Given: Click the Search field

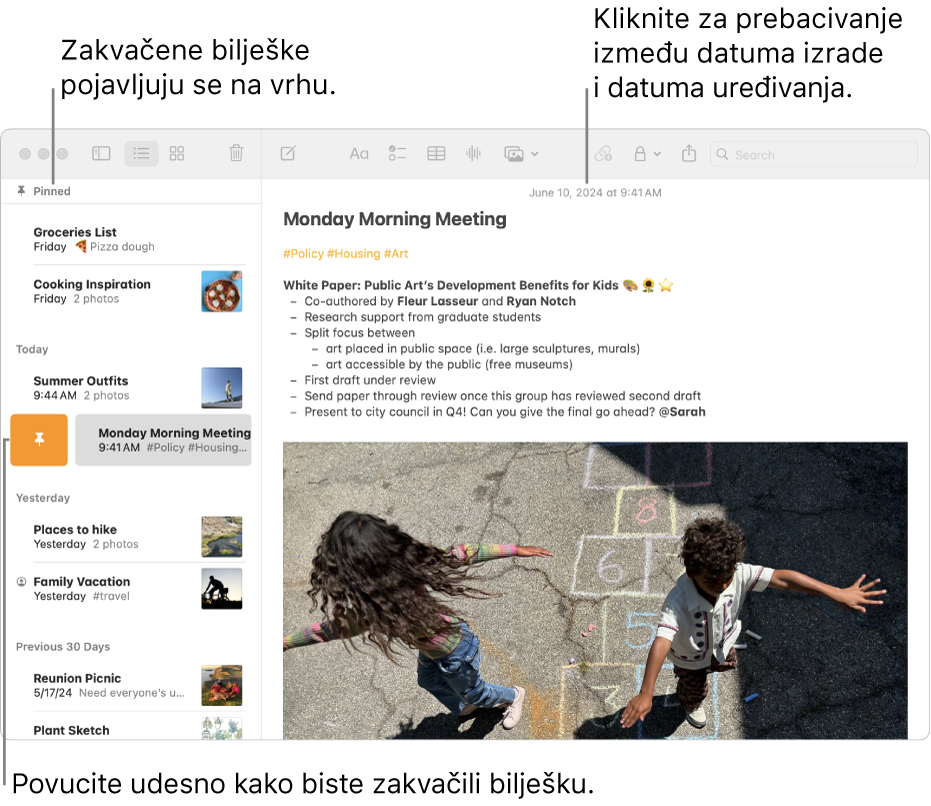Looking at the screenshot, I should pyautogui.click(x=813, y=154).
